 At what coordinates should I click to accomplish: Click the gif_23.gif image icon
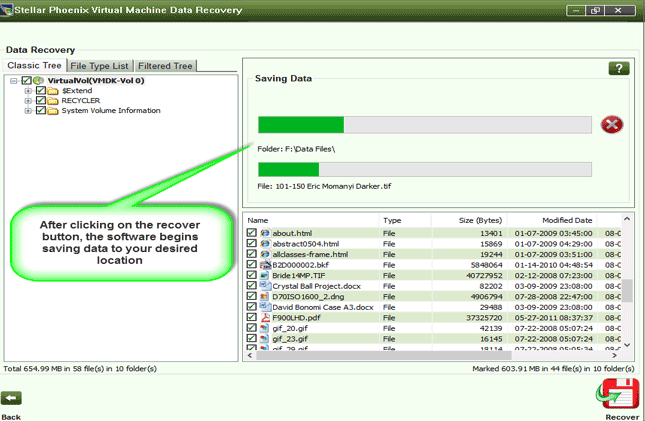point(265,339)
